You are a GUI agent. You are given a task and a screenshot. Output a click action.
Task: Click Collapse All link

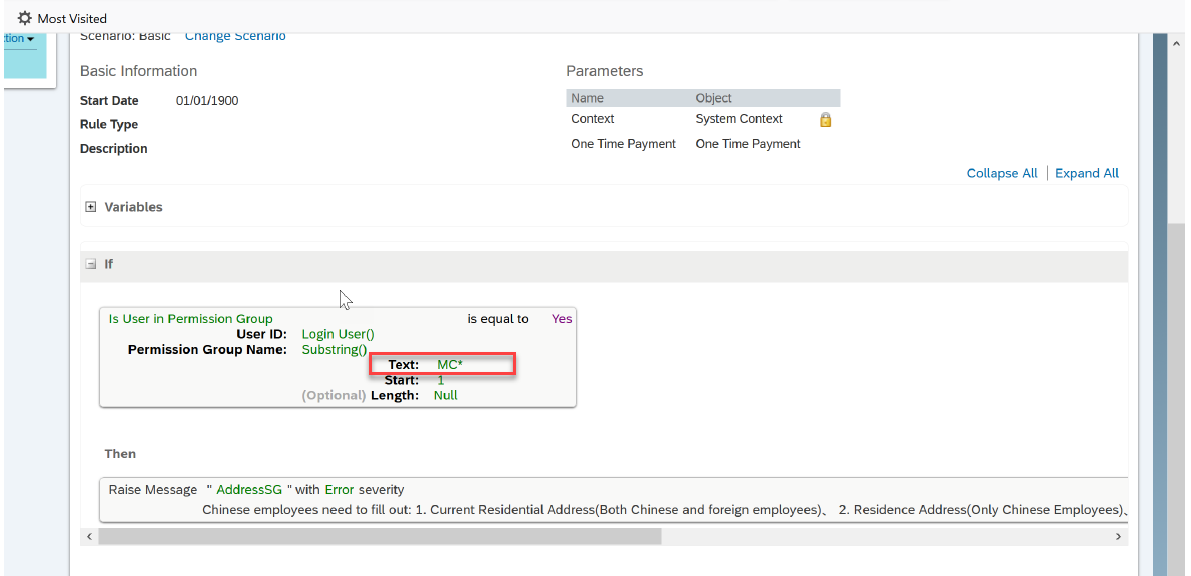point(1002,173)
